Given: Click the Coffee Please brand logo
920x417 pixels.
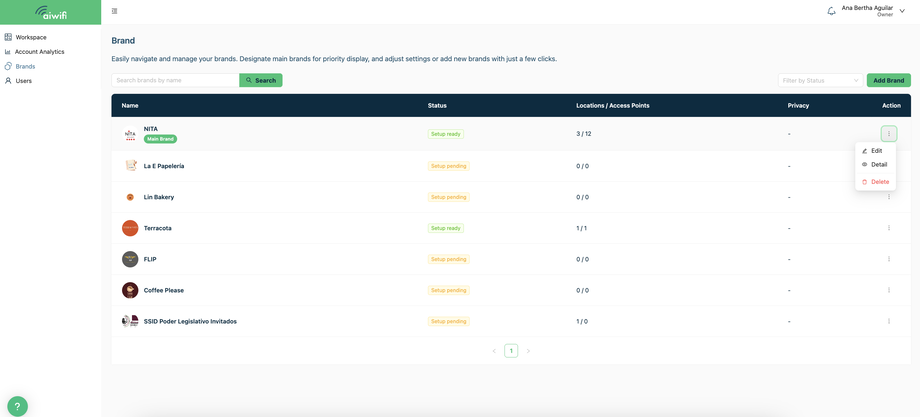Looking at the screenshot, I should click(x=130, y=290).
